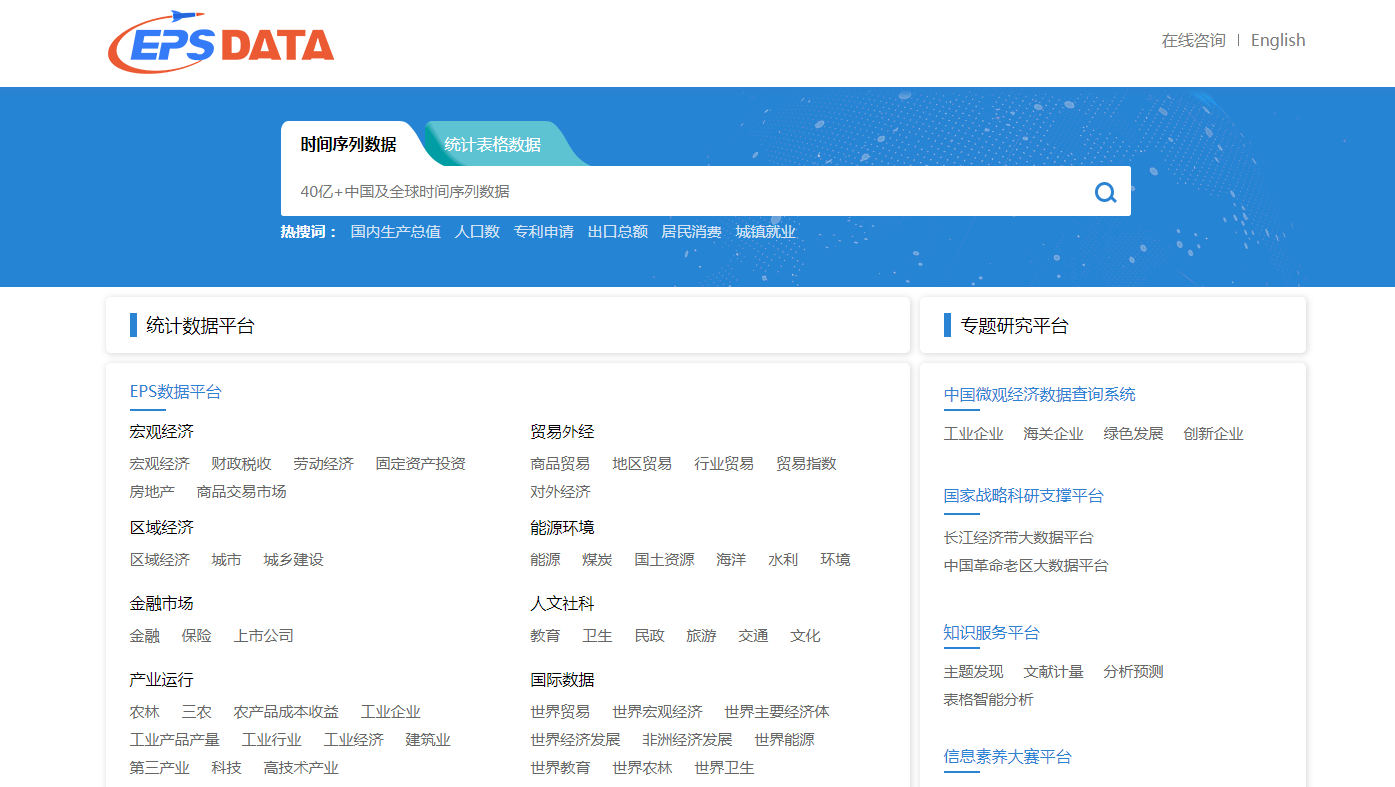Open 文献计量 under 知识服务平台
Viewport: 1395px width, 787px height.
[x=1053, y=672]
